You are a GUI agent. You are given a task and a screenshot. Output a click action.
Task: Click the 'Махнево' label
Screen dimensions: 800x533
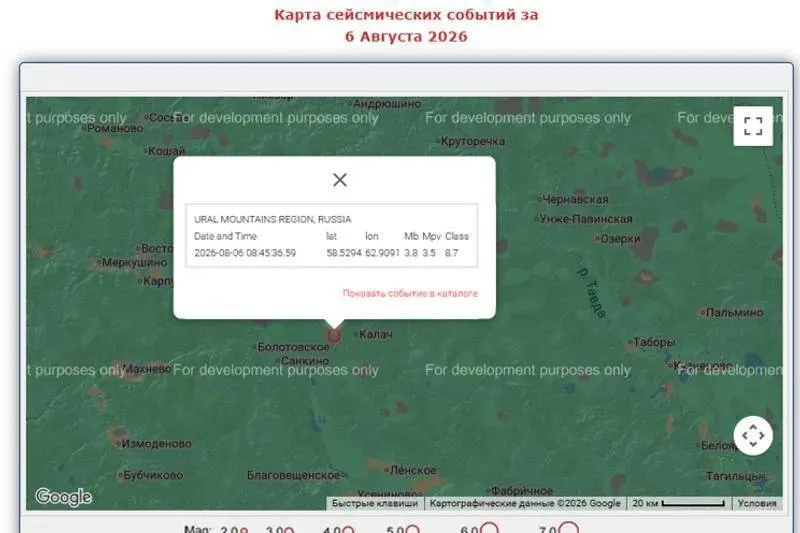pos(147,368)
